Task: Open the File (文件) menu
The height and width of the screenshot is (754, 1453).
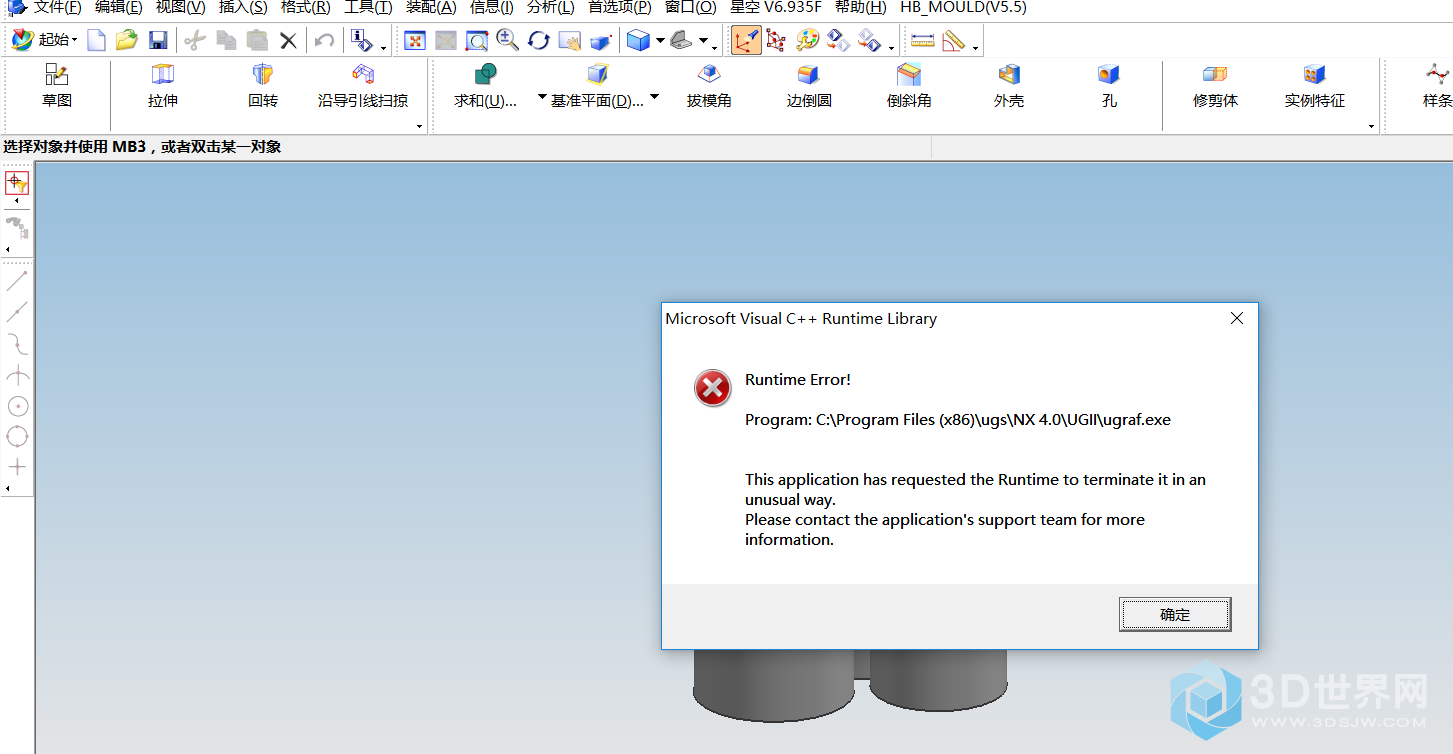Action: (x=57, y=8)
